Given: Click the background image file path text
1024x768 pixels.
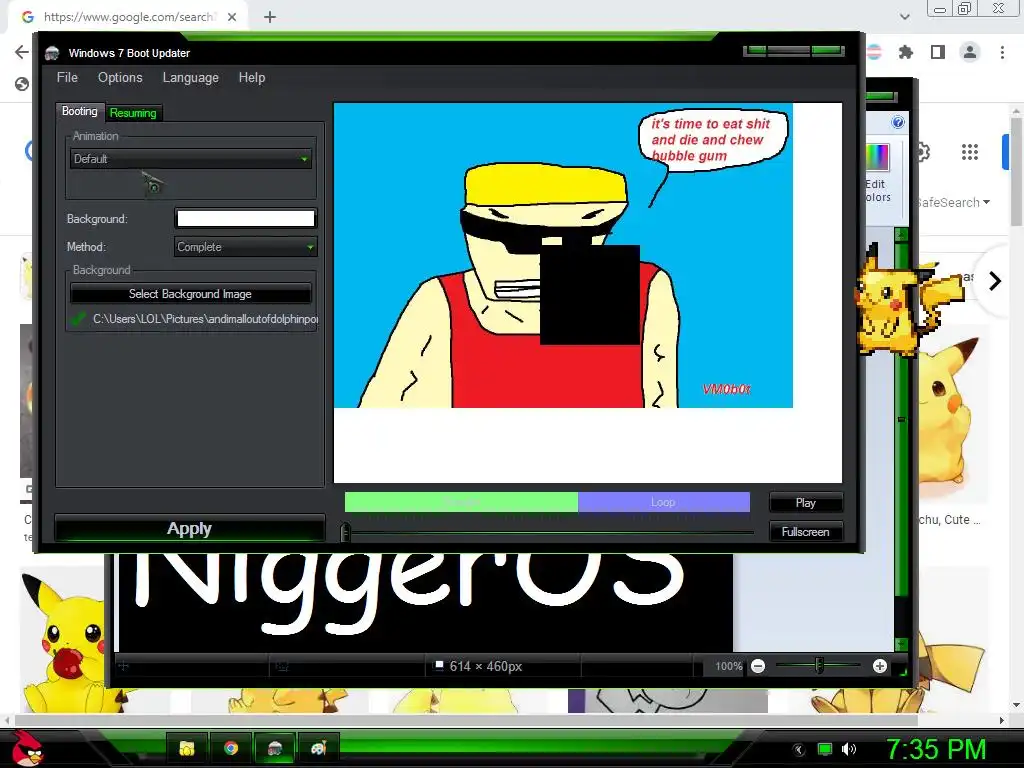Looking at the screenshot, I should click(205, 319).
